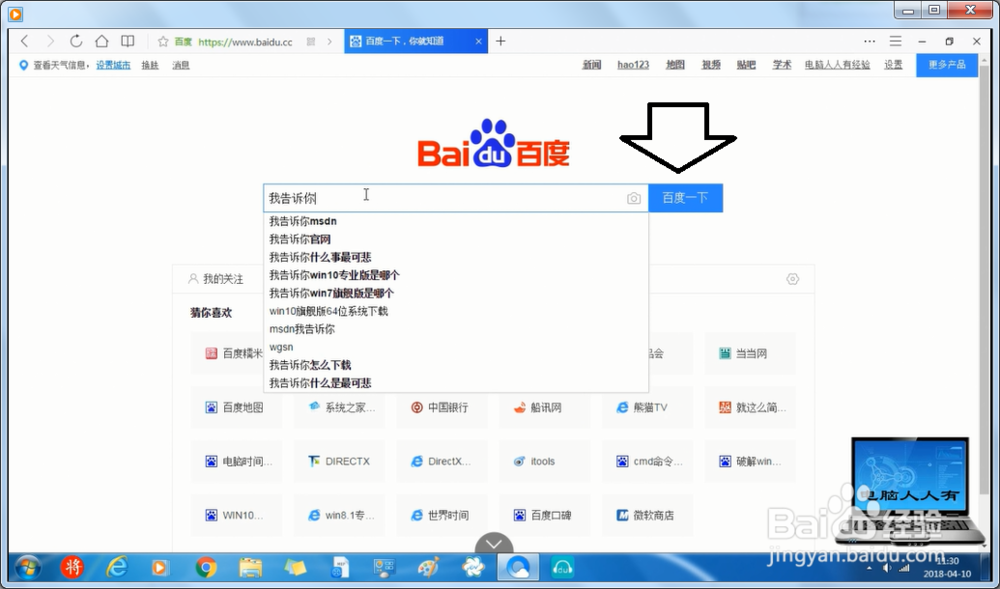Go back using the browser back arrow

coord(24,41)
